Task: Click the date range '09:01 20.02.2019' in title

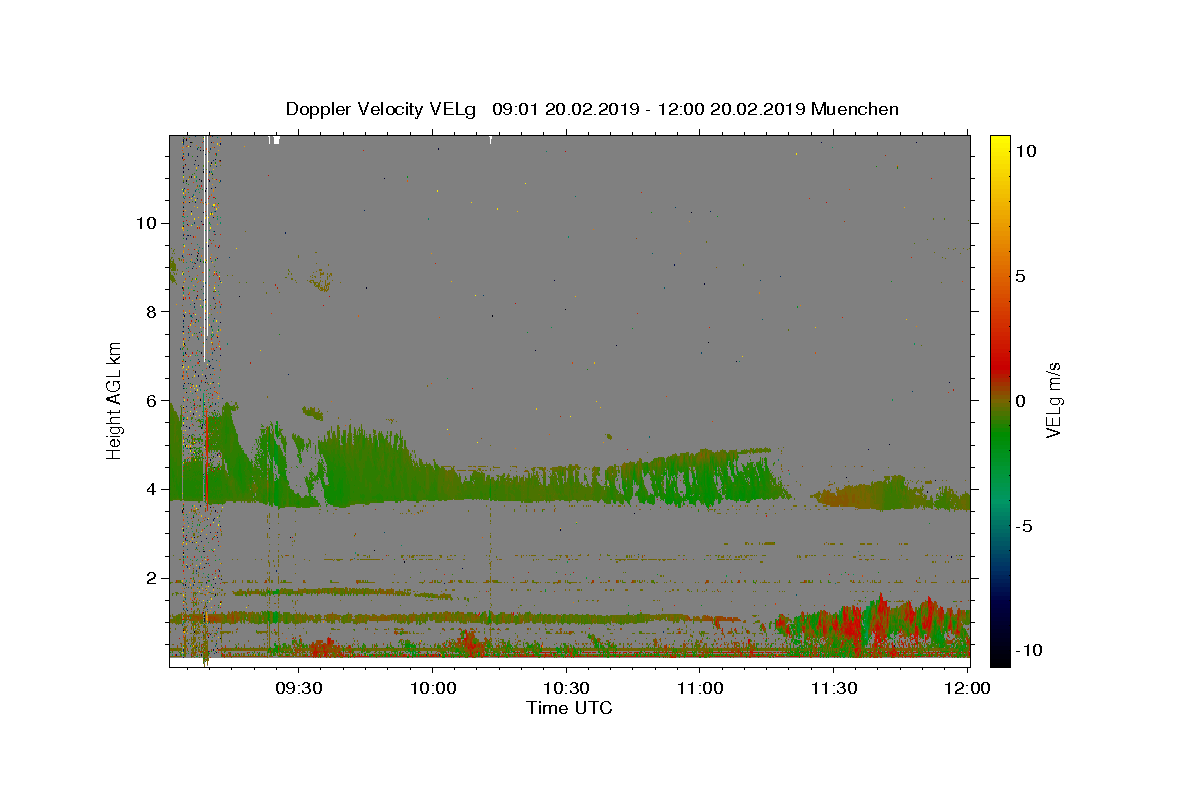Action: 565,109
